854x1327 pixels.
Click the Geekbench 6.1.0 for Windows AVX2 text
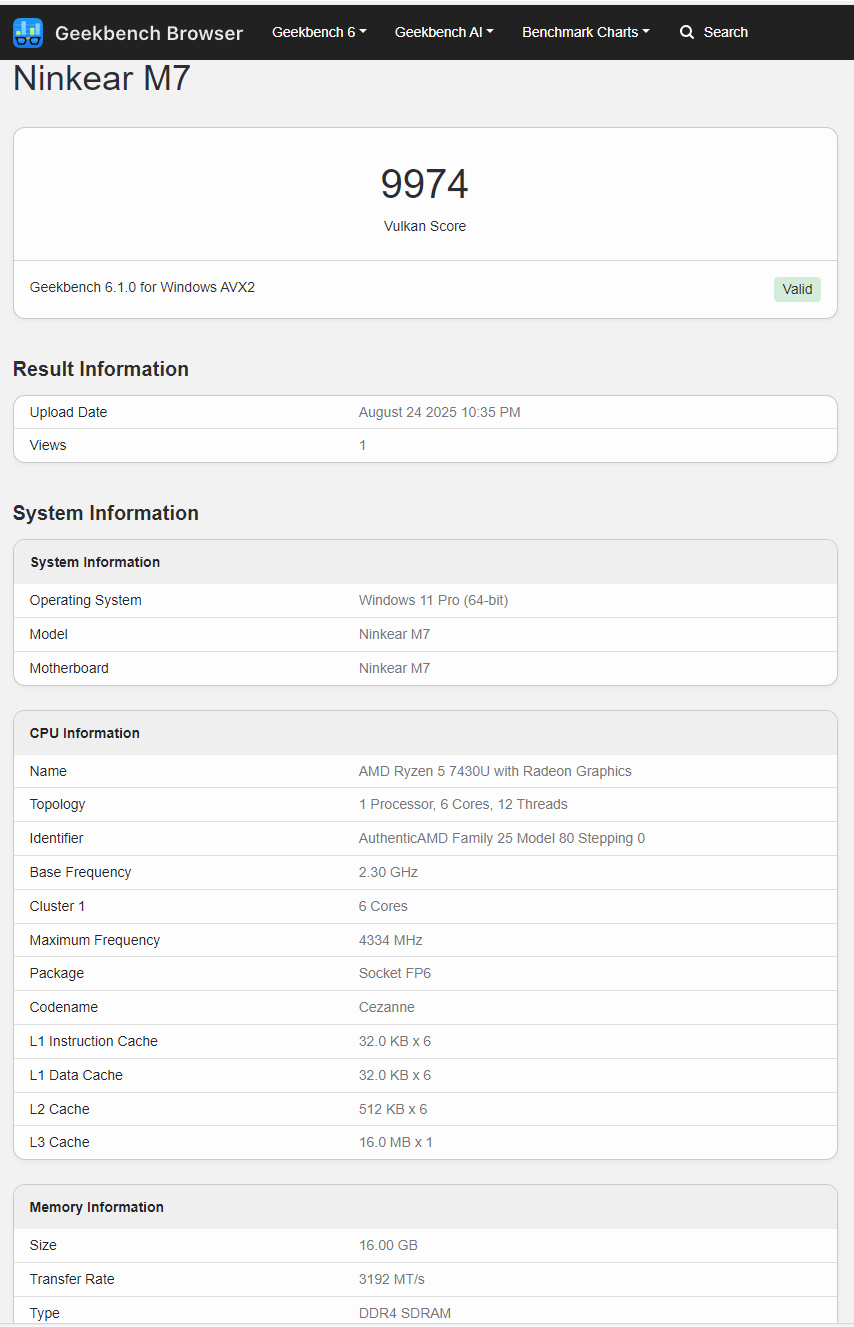tap(142, 287)
